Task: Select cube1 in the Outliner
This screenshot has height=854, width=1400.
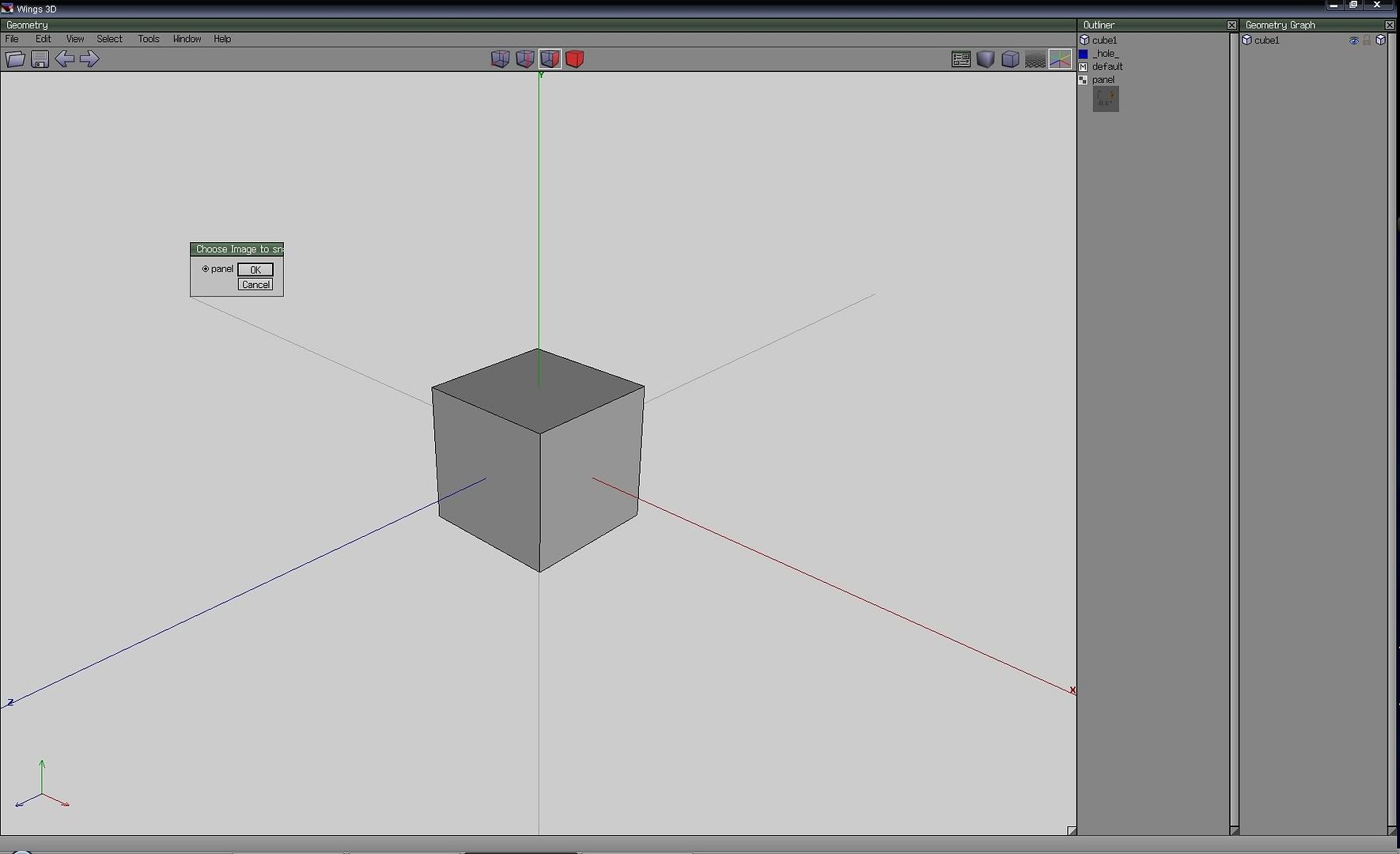Action: (x=1104, y=40)
